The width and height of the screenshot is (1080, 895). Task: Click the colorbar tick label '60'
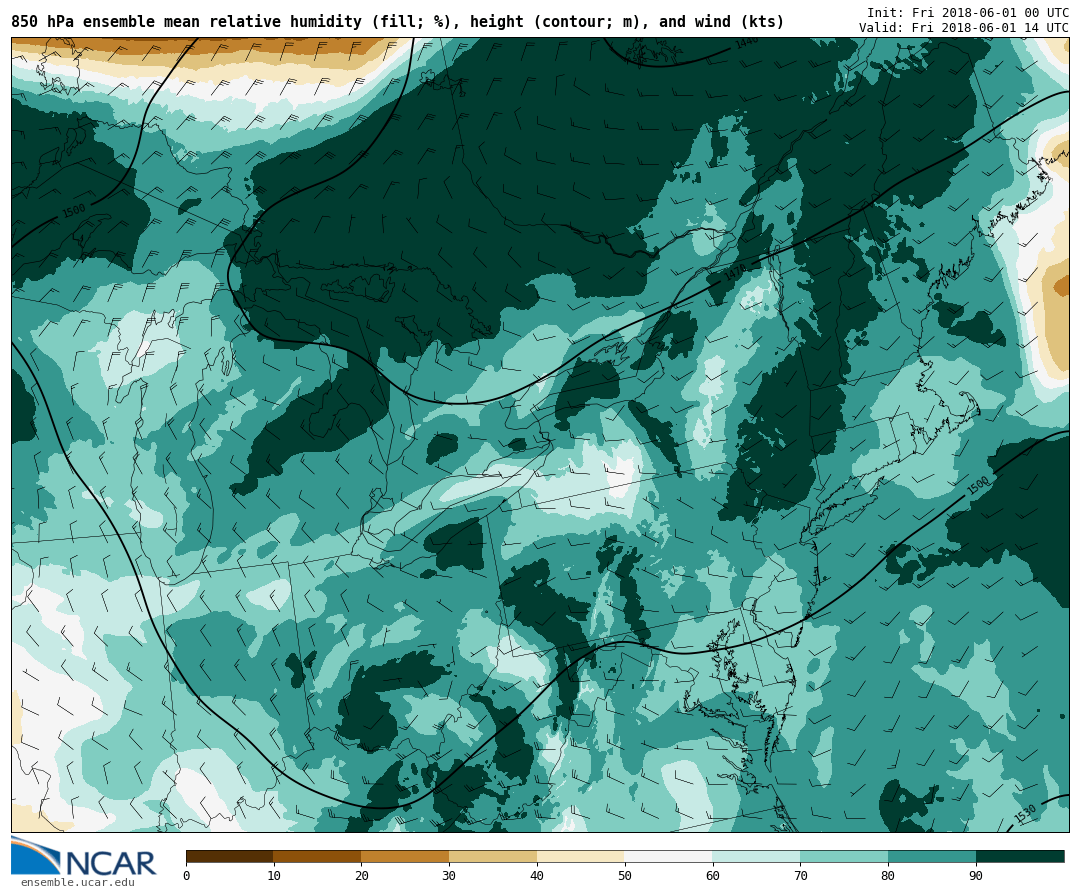713,876
